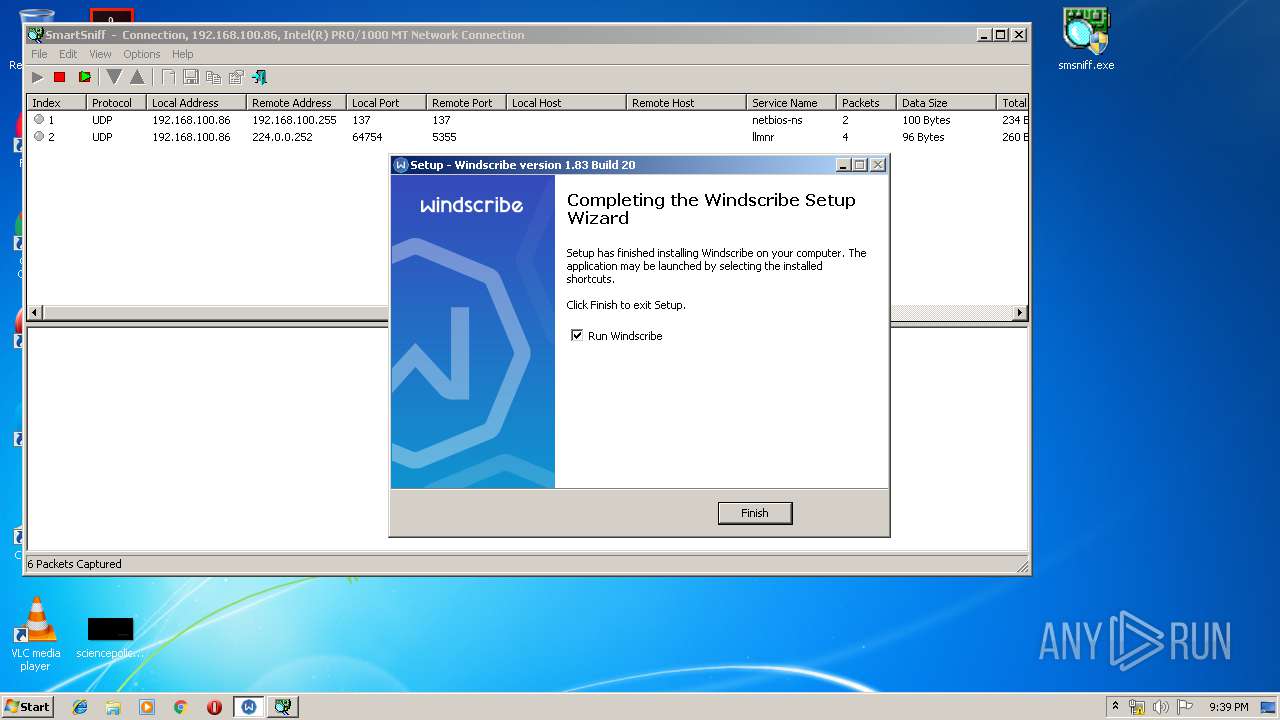Sort by the Remote Address column header

click(296, 103)
